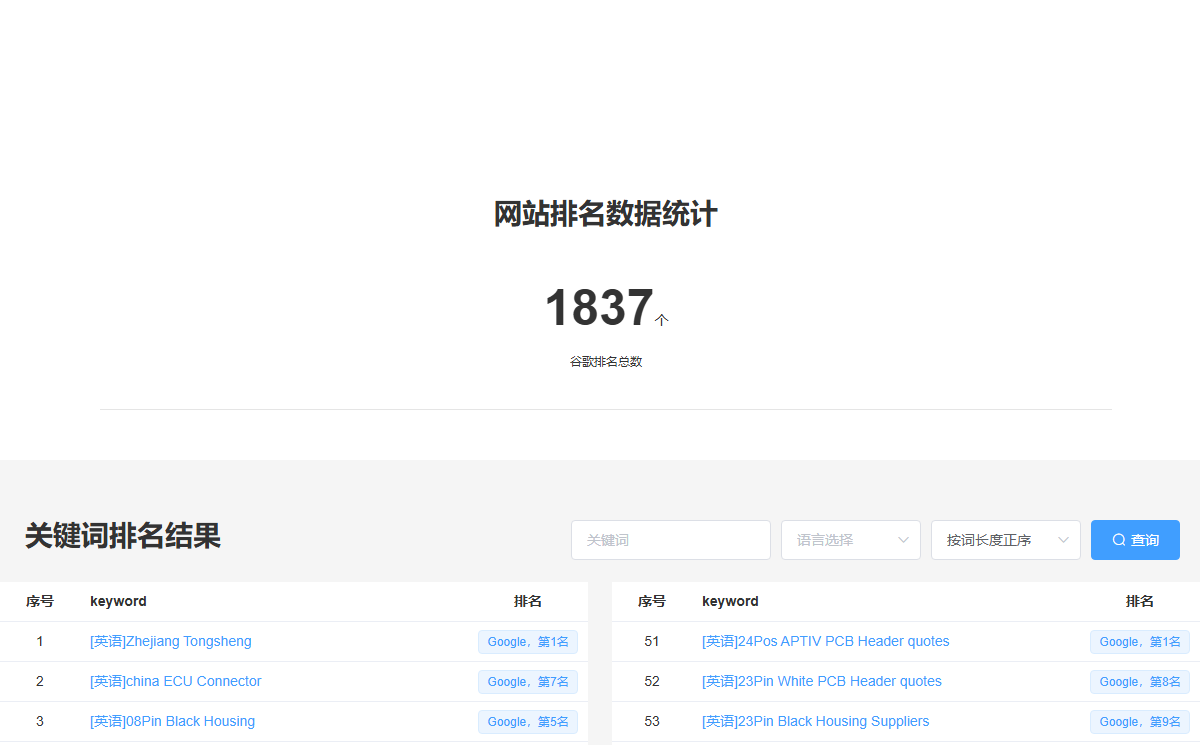
Task: Open 24Pos APTIV PCB Header quotes link
Action: tap(826, 641)
